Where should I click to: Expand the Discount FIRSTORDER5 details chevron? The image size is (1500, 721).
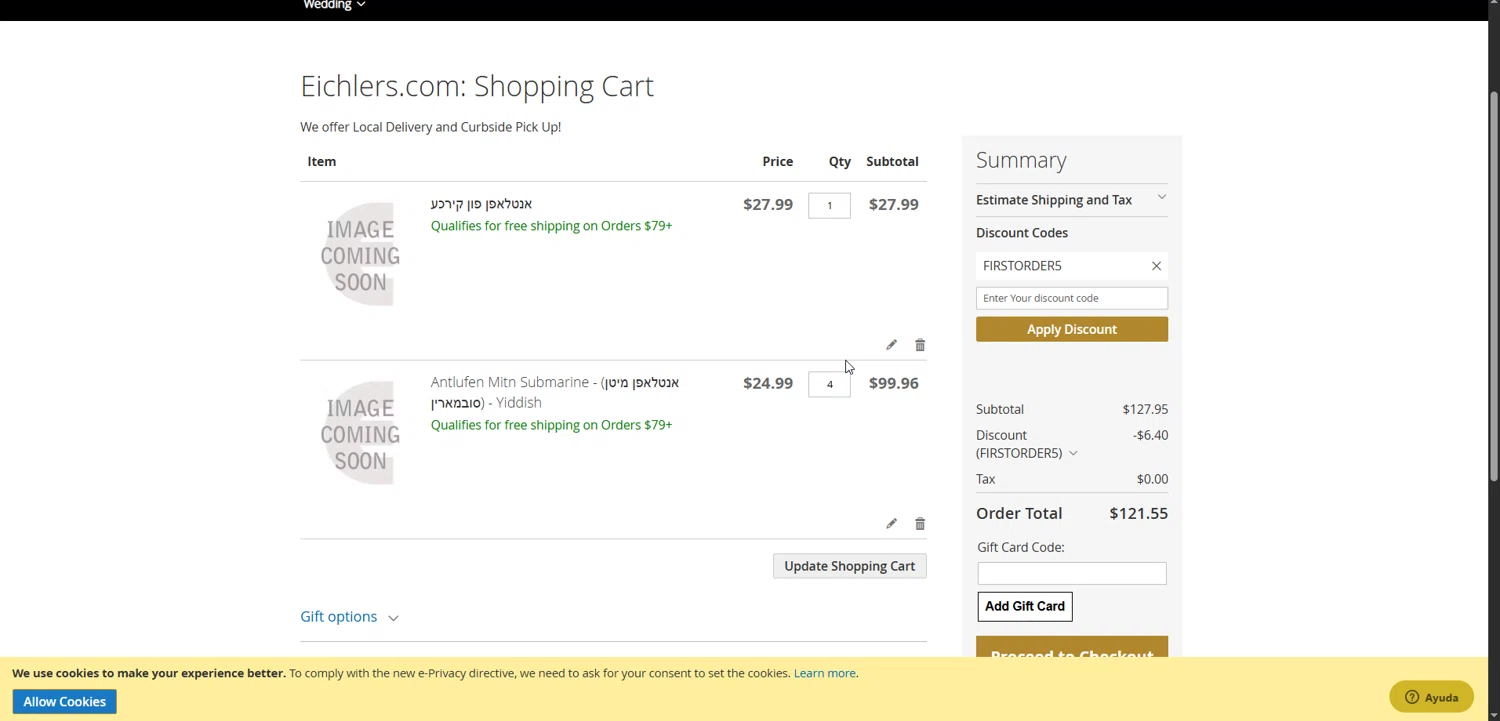[1073, 454]
